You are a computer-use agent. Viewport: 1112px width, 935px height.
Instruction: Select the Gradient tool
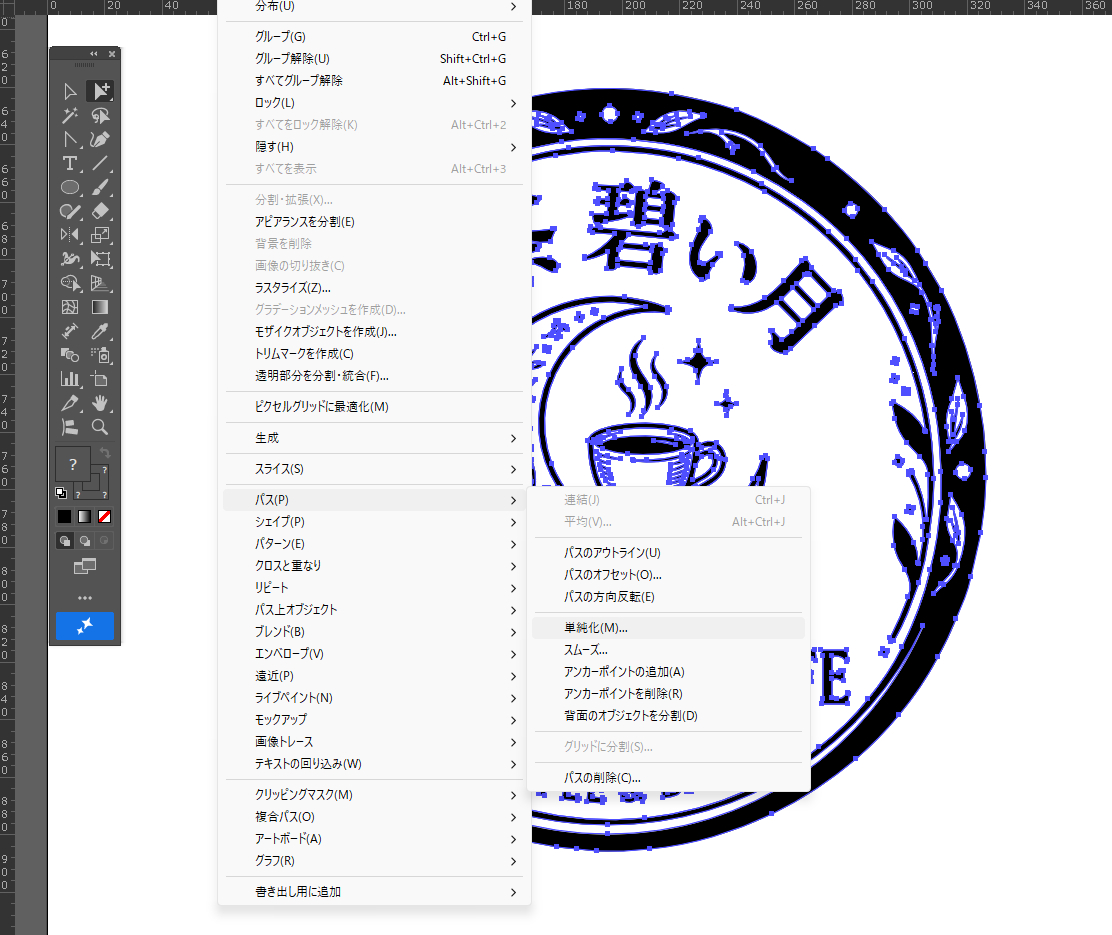[x=100, y=307]
